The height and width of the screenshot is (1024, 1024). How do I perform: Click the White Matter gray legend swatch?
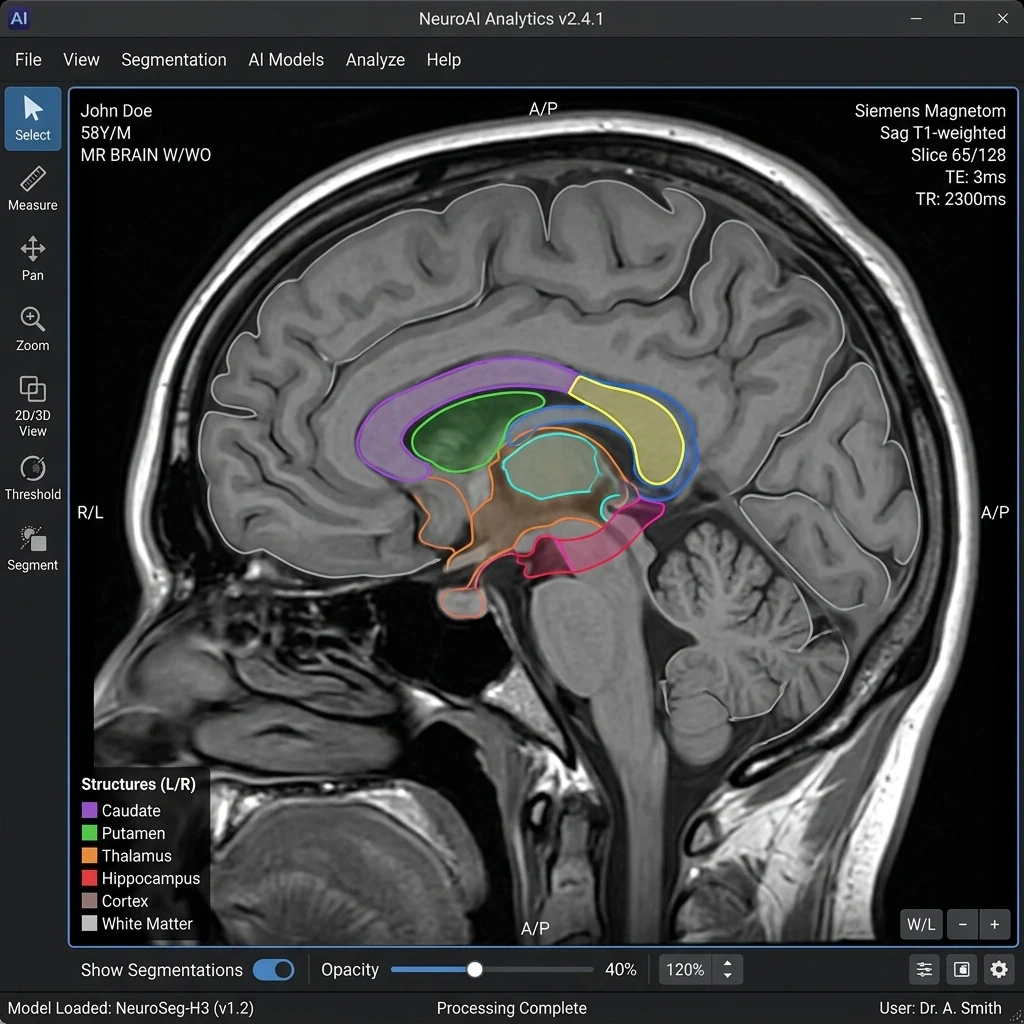click(89, 923)
